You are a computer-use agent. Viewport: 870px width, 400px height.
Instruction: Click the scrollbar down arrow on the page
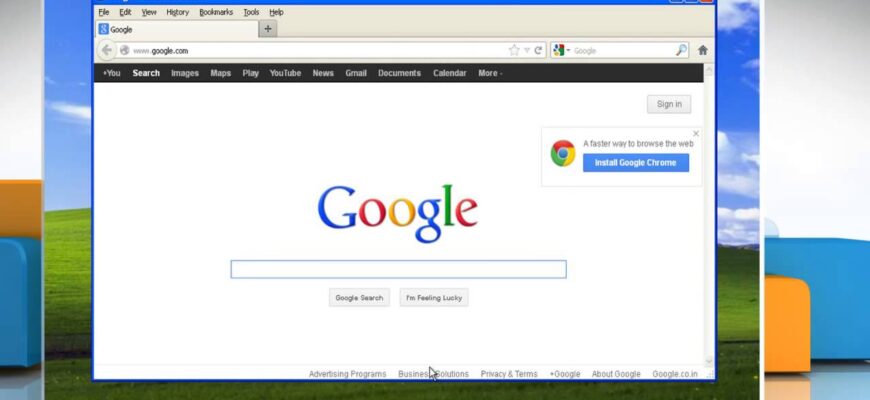(709, 361)
